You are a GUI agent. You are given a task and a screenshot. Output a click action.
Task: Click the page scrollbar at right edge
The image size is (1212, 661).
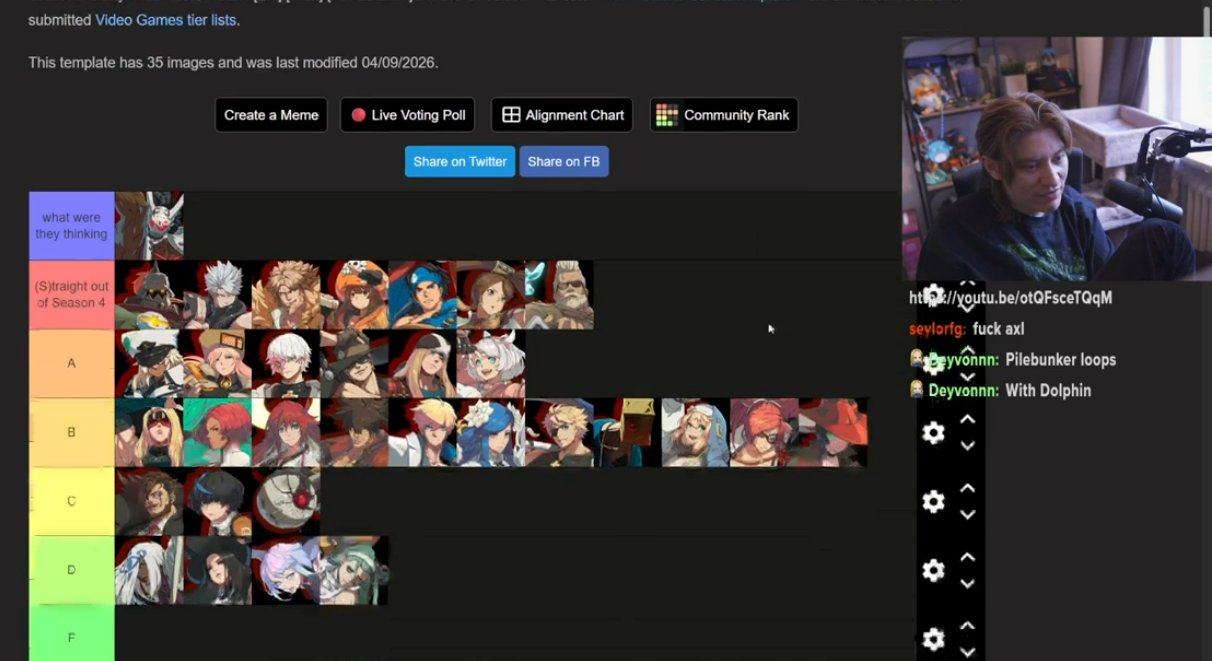[1205, 22]
